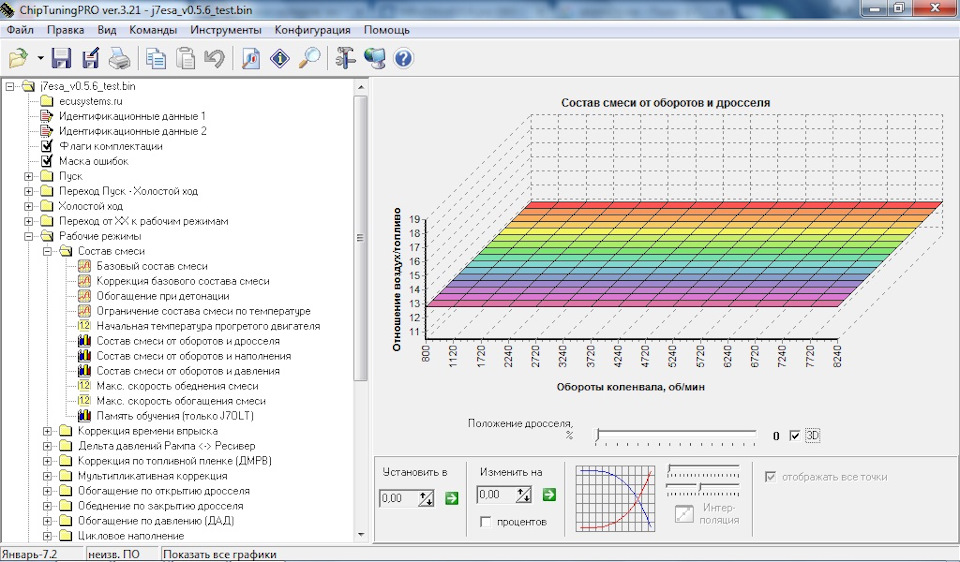This screenshot has height=562, width=960.
Task: Collapse the Состав смеси subfolder
Action: [47, 251]
